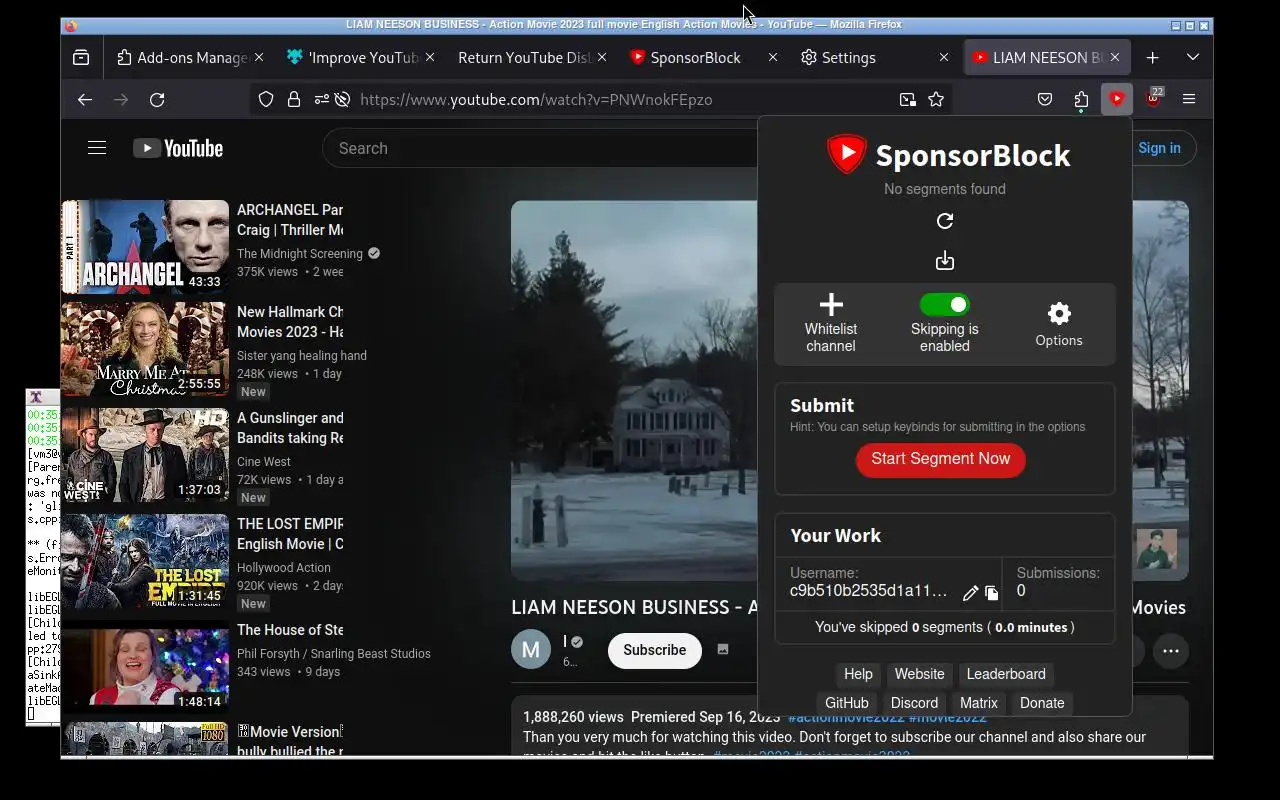1280x800 pixels.
Task: Click channel avatar M
Action: [531, 650]
